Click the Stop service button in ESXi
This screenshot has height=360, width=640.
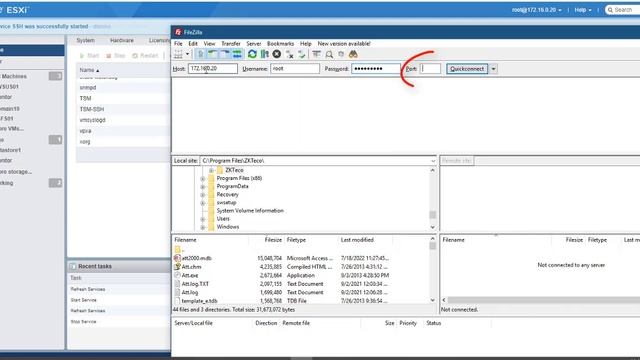pos(116,56)
